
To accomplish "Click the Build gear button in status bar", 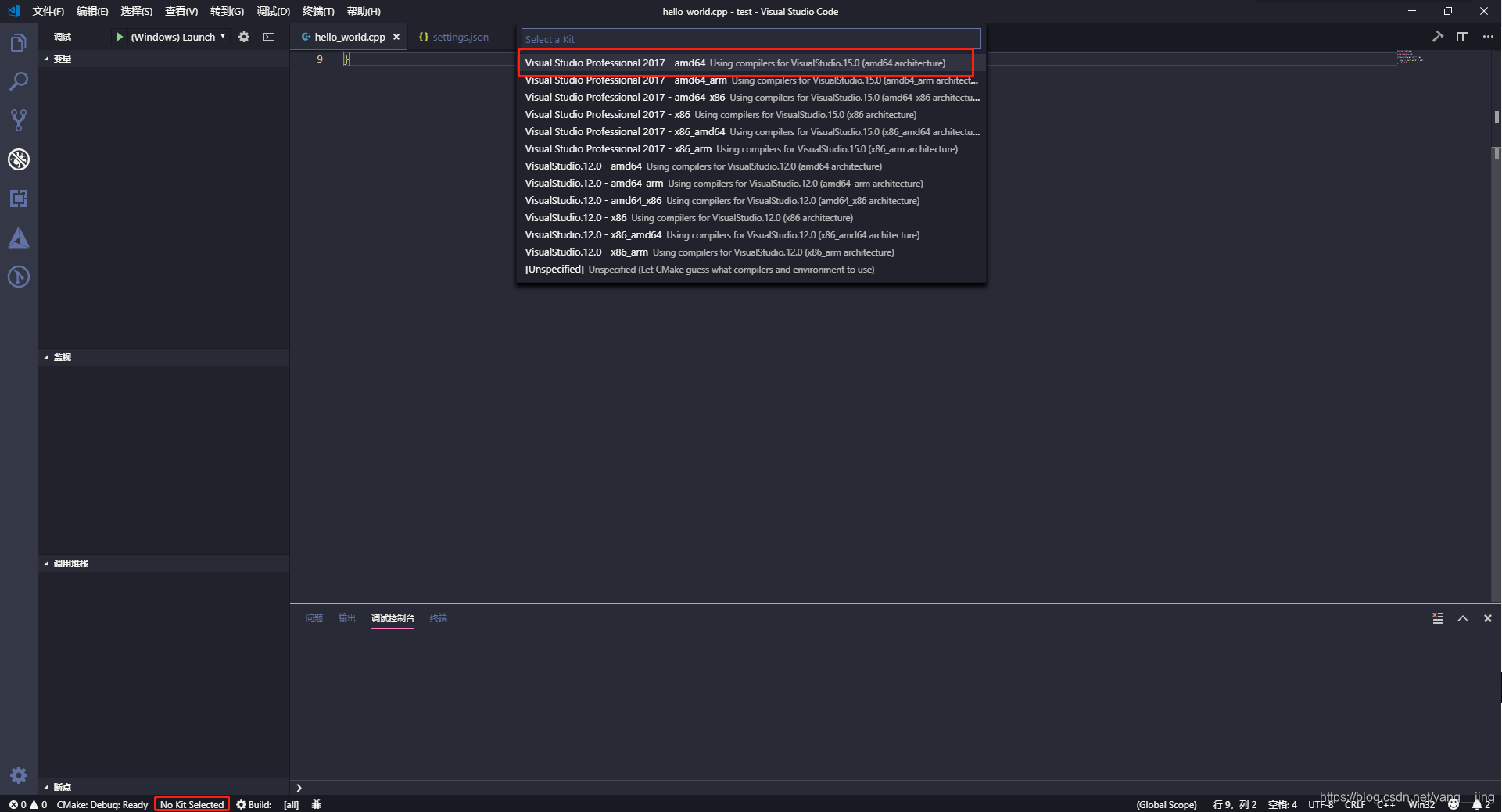I will click(254, 804).
